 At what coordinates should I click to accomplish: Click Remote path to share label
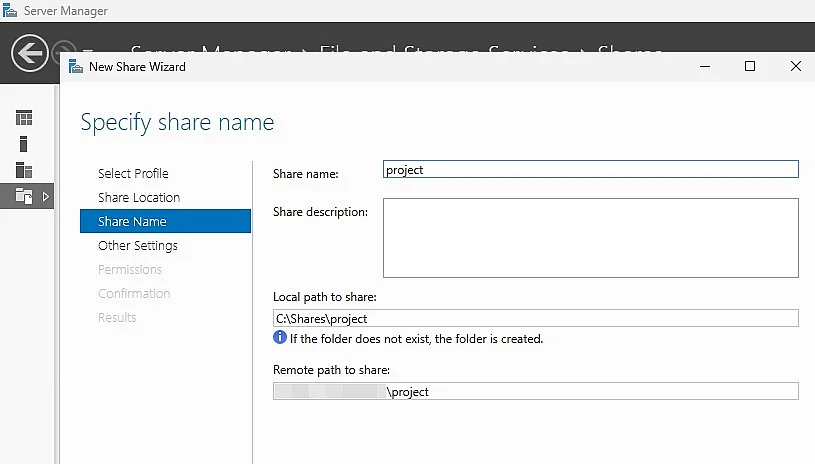(x=331, y=370)
